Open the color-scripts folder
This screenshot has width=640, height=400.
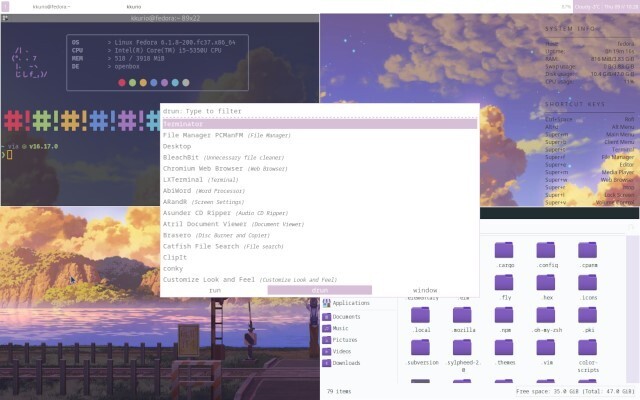coord(588,347)
